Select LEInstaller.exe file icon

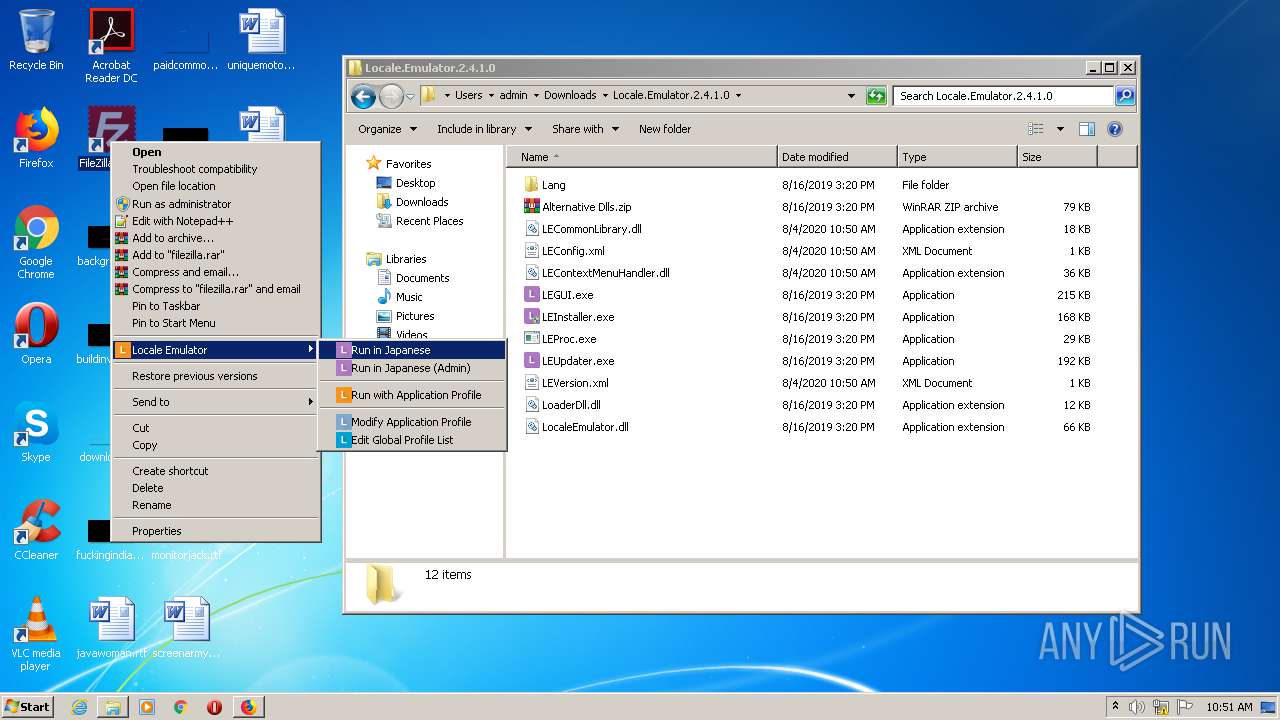pyautogui.click(x=532, y=317)
